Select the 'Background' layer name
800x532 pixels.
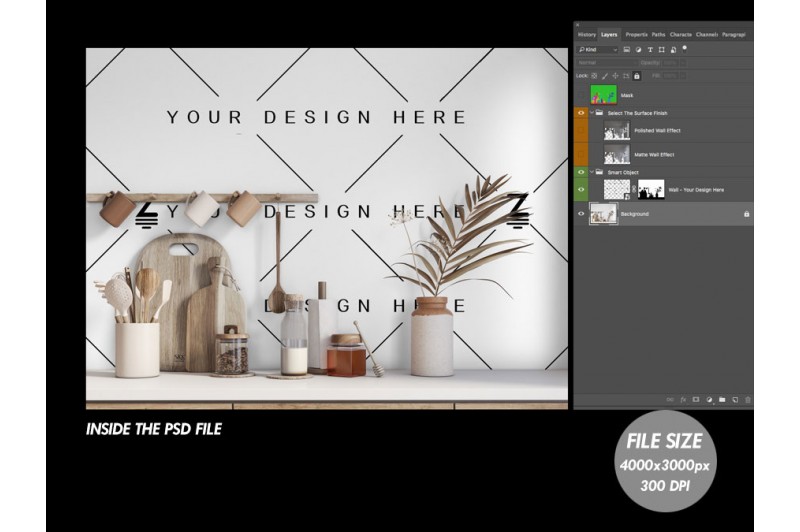pos(635,214)
